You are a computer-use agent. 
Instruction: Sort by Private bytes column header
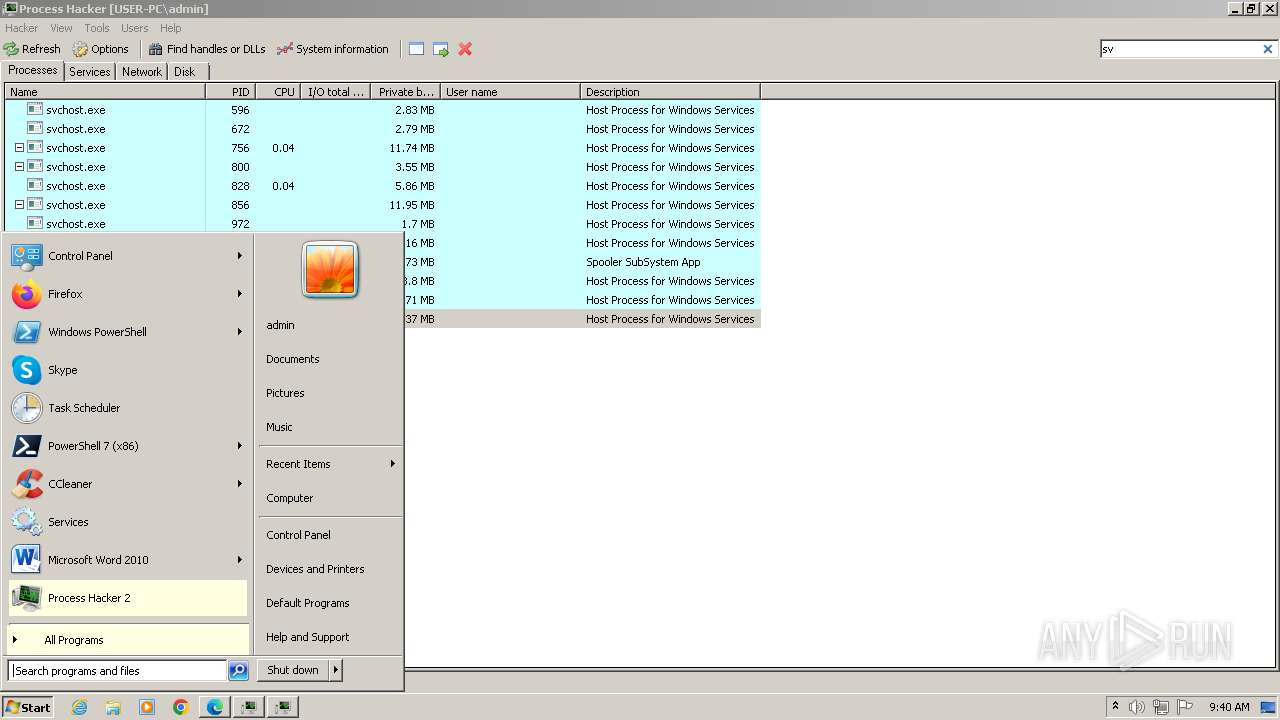pos(405,92)
